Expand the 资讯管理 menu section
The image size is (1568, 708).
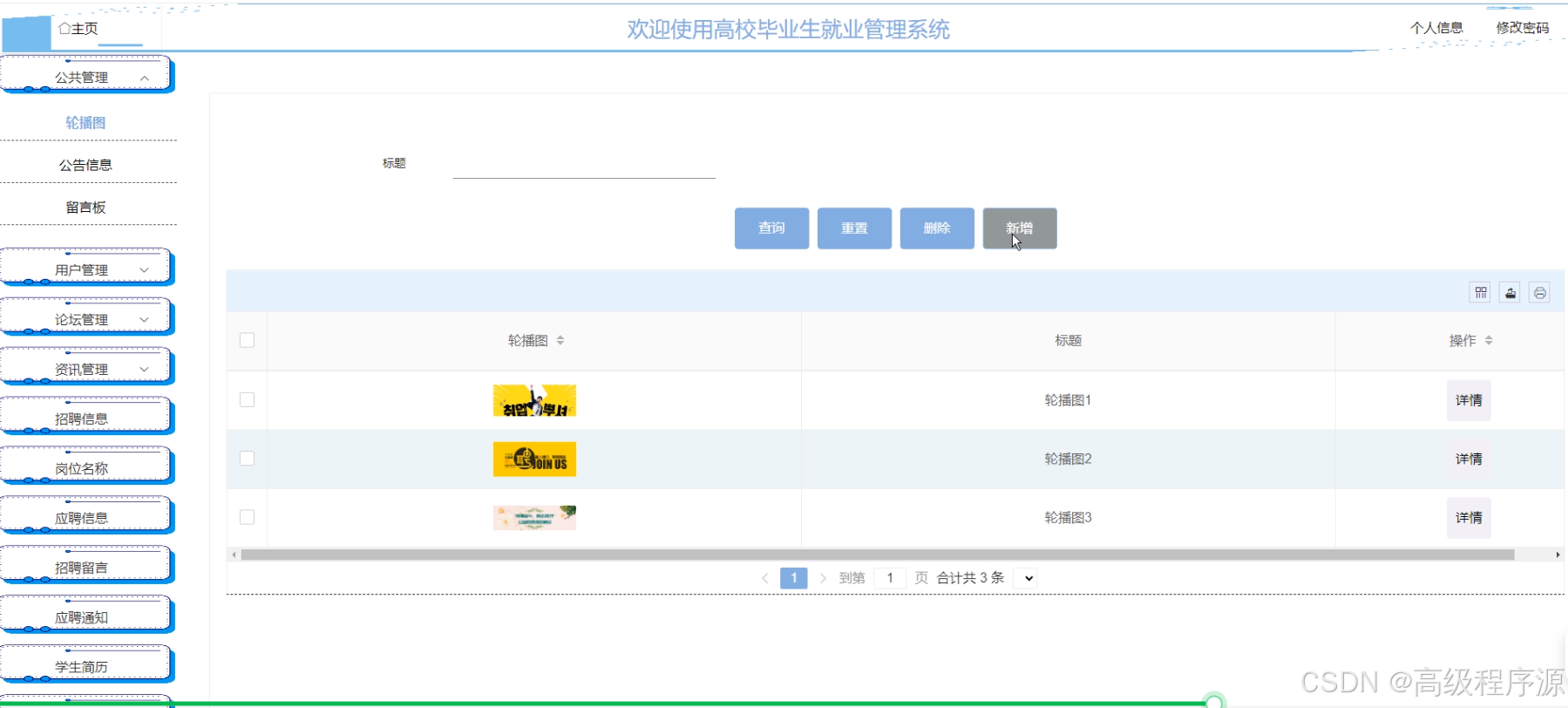pos(86,367)
